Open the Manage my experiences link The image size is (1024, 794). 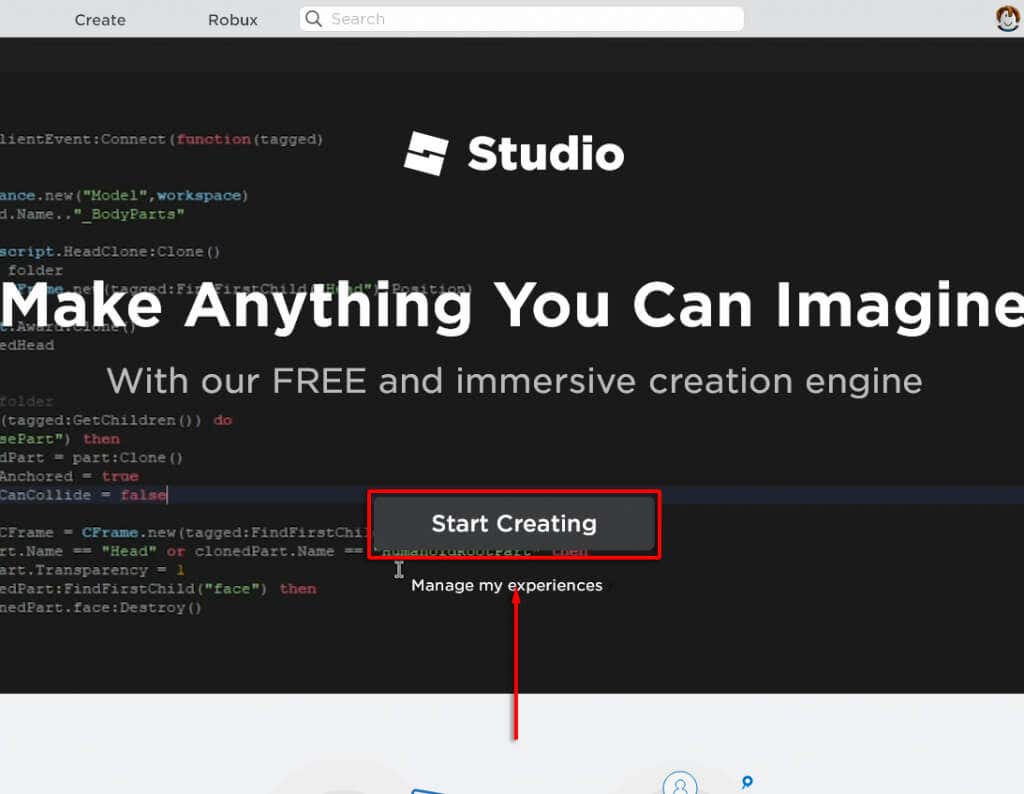point(506,585)
